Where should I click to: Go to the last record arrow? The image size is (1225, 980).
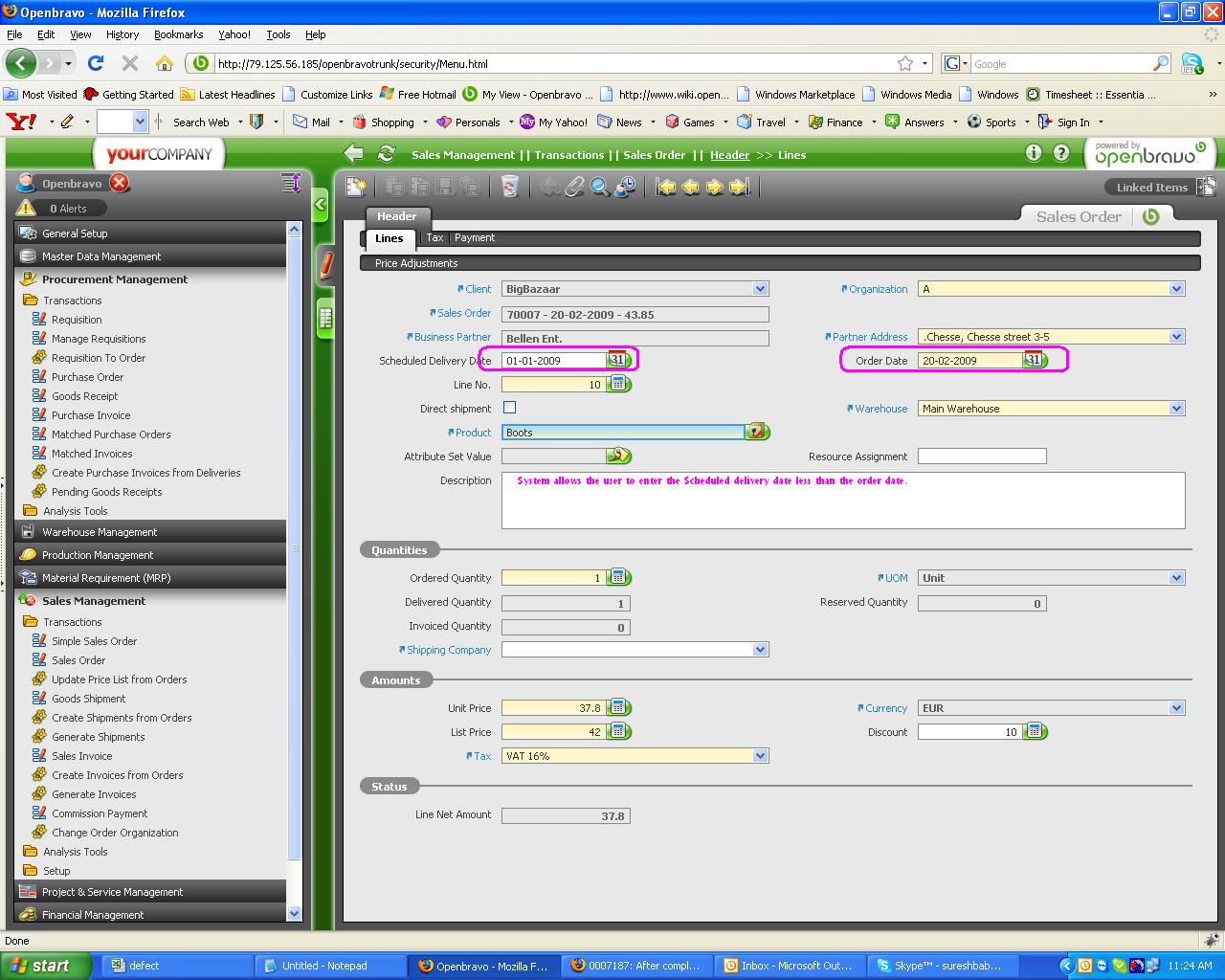click(740, 187)
